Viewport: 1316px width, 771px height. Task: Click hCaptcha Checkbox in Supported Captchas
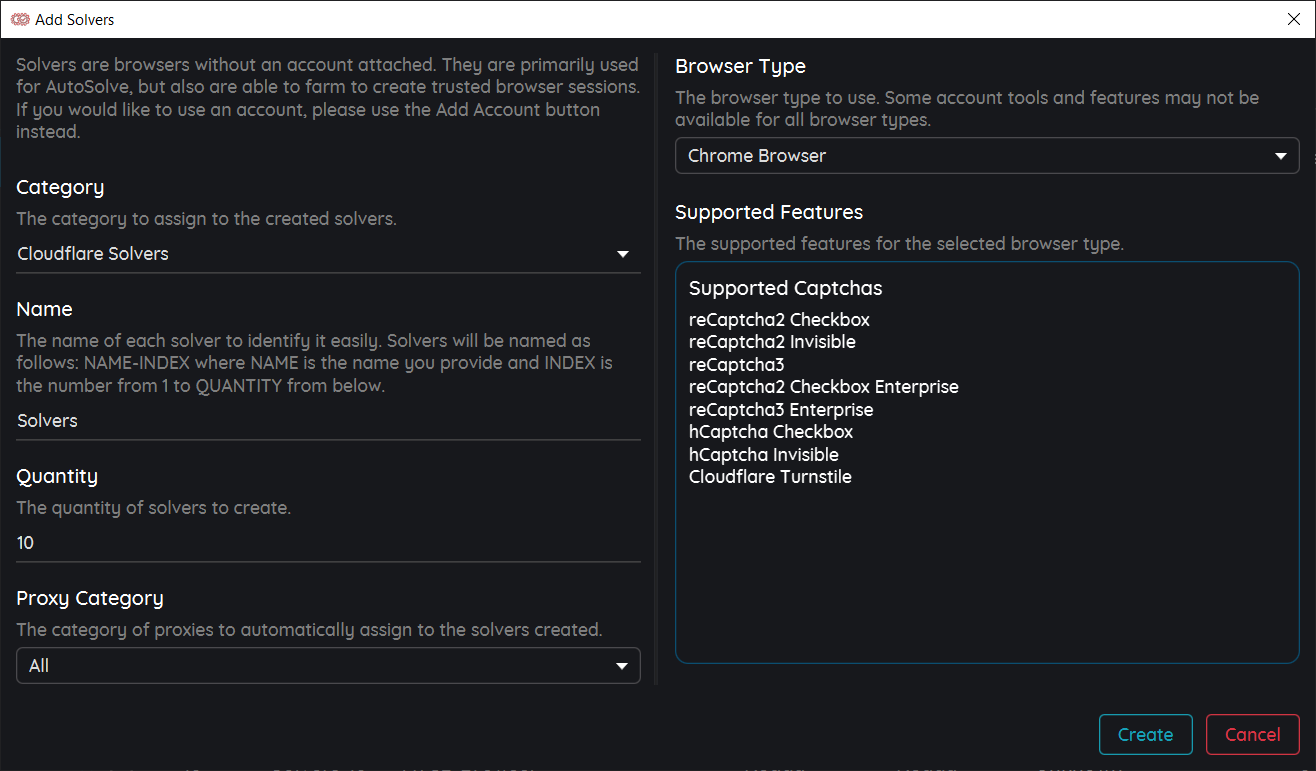coord(771,431)
